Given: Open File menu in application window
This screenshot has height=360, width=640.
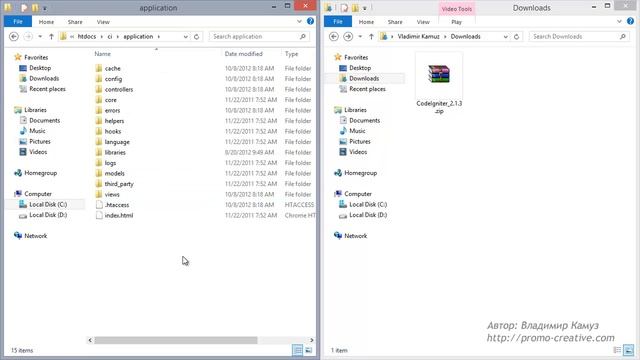Looking at the screenshot, I should coord(18,22).
